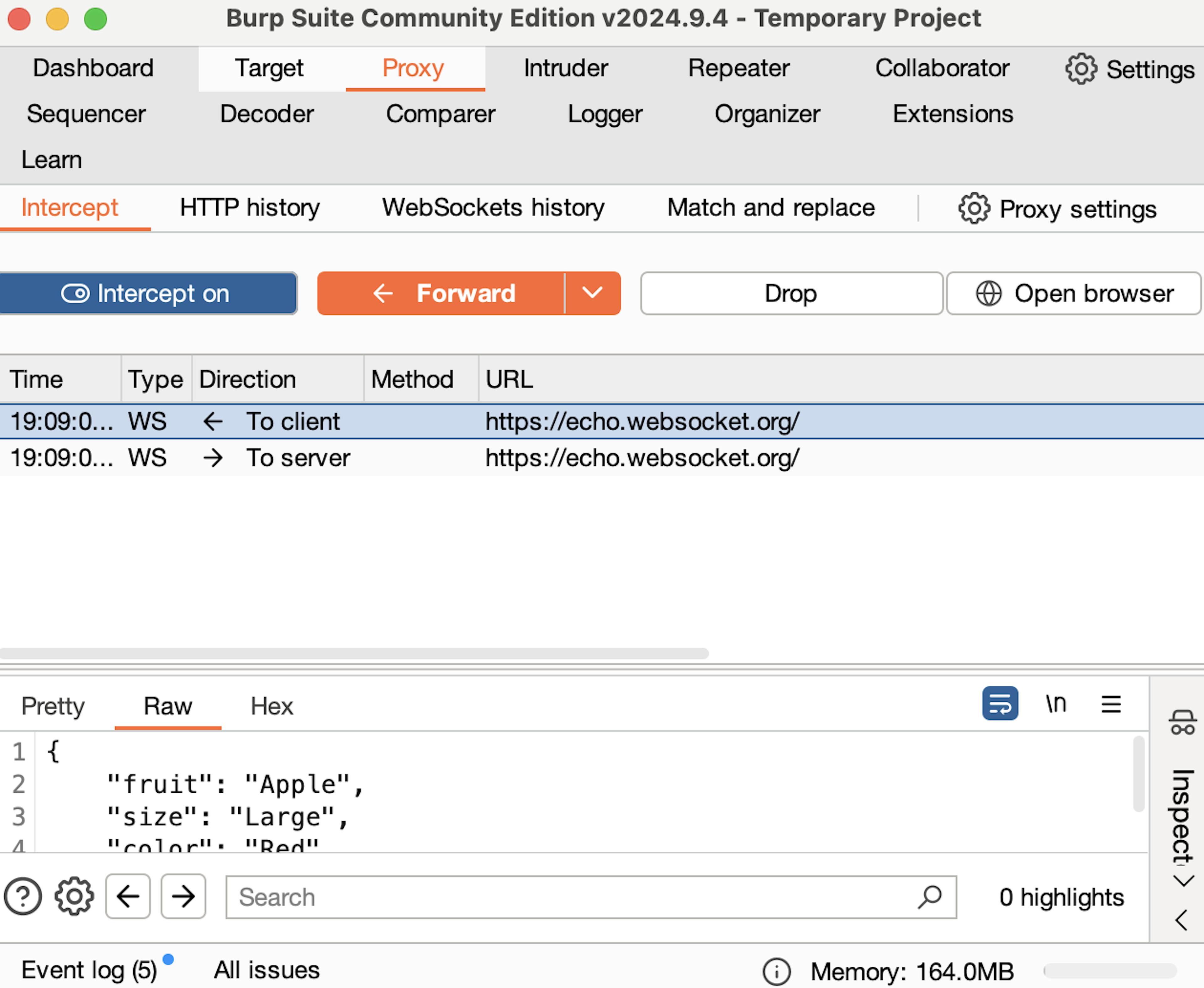Viewport: 1204px width, 988px height.
Task: Go to previous search match arrow
Action: [128, 896]
